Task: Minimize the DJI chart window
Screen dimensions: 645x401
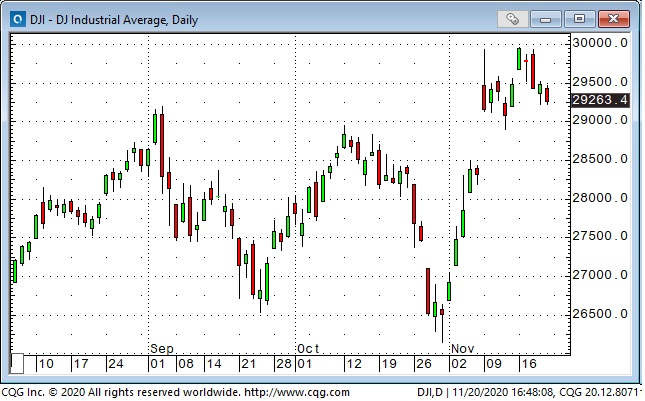Action: click(545, 19)
